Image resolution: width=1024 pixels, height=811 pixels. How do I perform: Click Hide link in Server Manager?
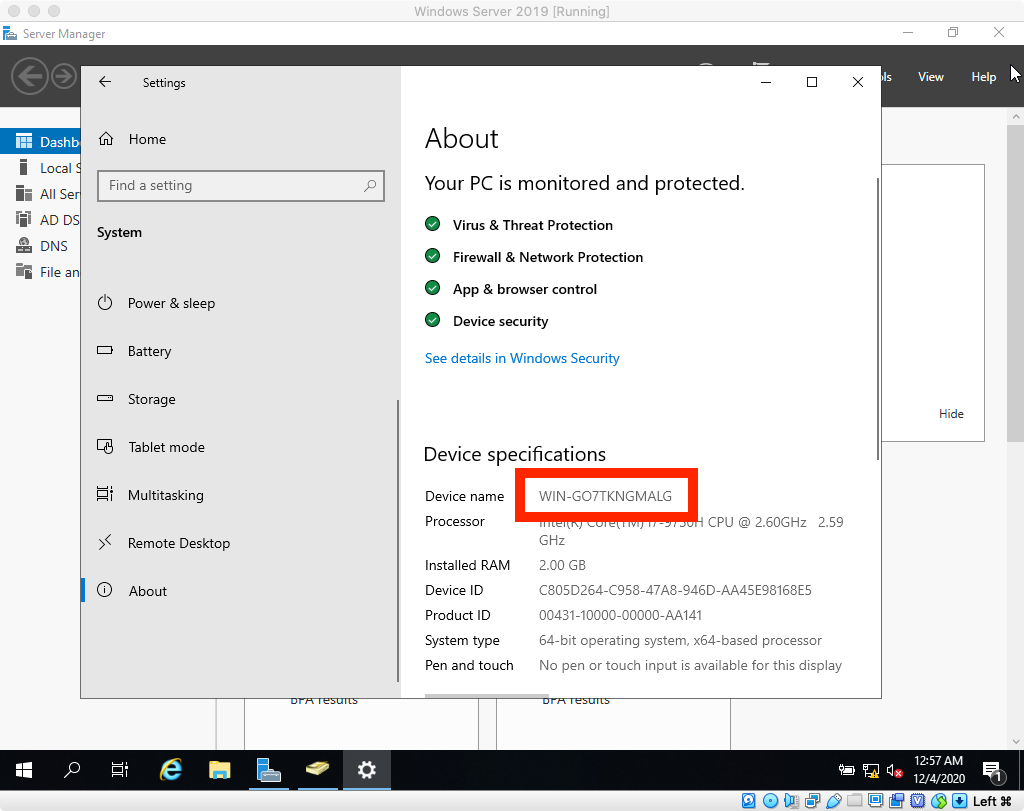tap(951, 414)
